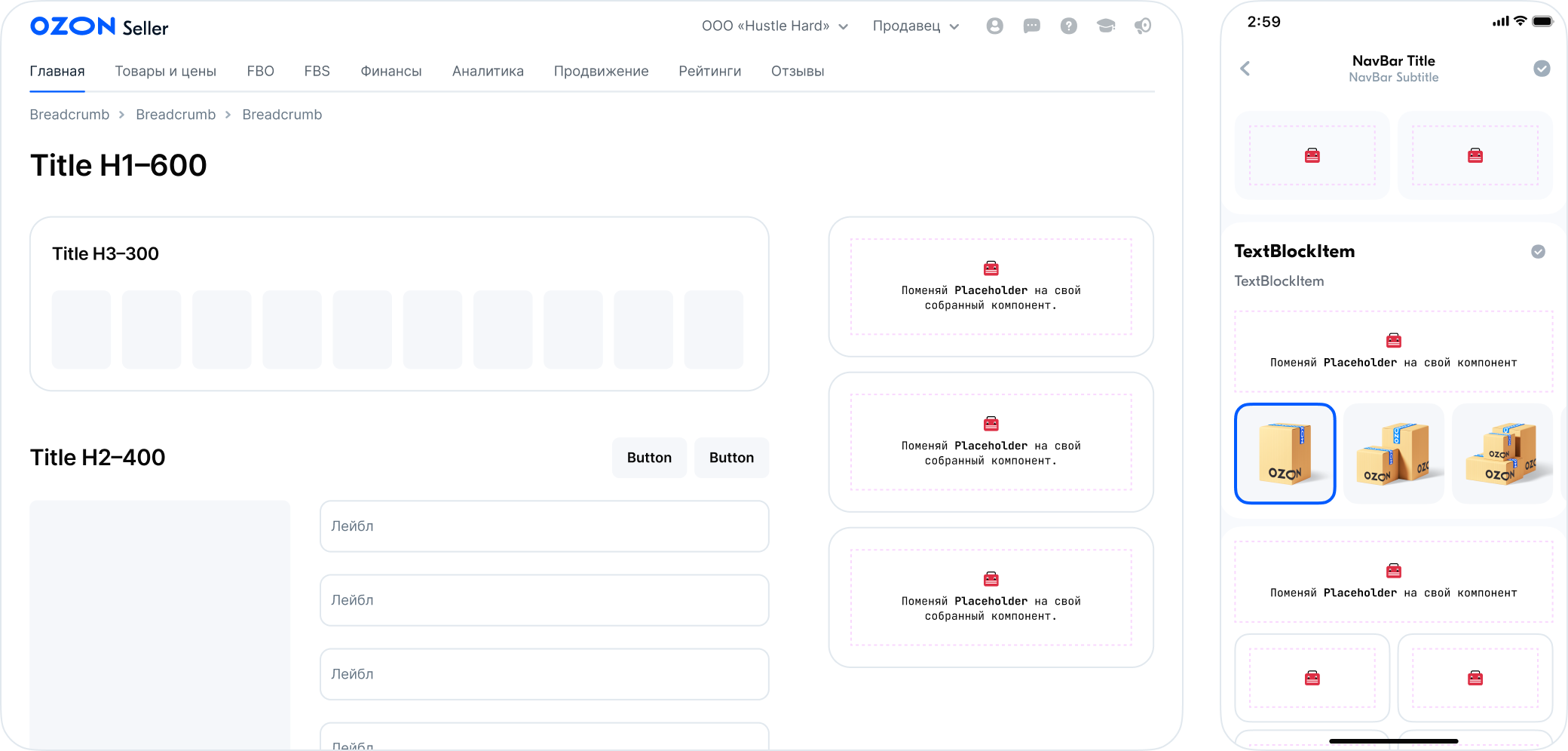Tap the battery icon in mobile status bar
Viewport: 1568px width, 751px height.
[1543, 21]
